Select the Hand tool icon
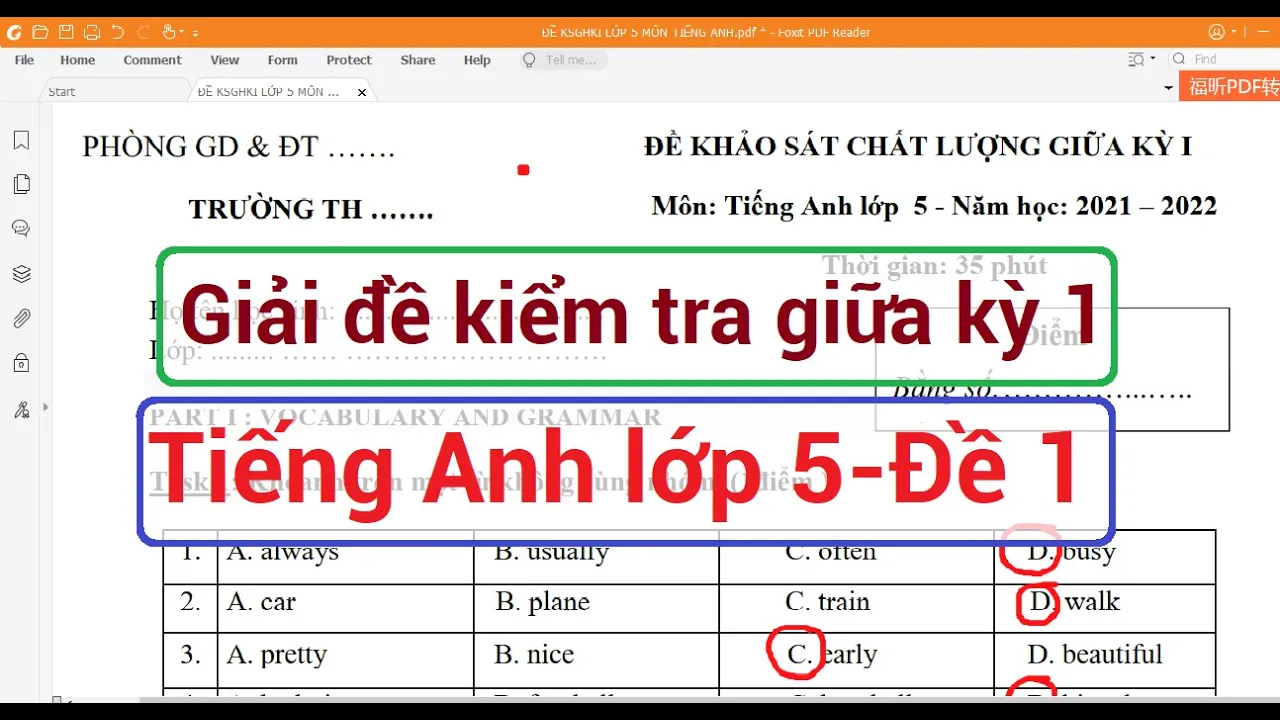The width and height of the screenshot is (1280, 720). [169, 32]
